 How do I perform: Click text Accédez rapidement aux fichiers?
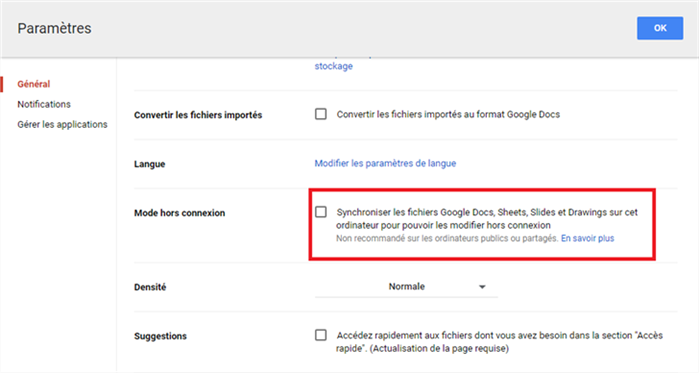499,342
